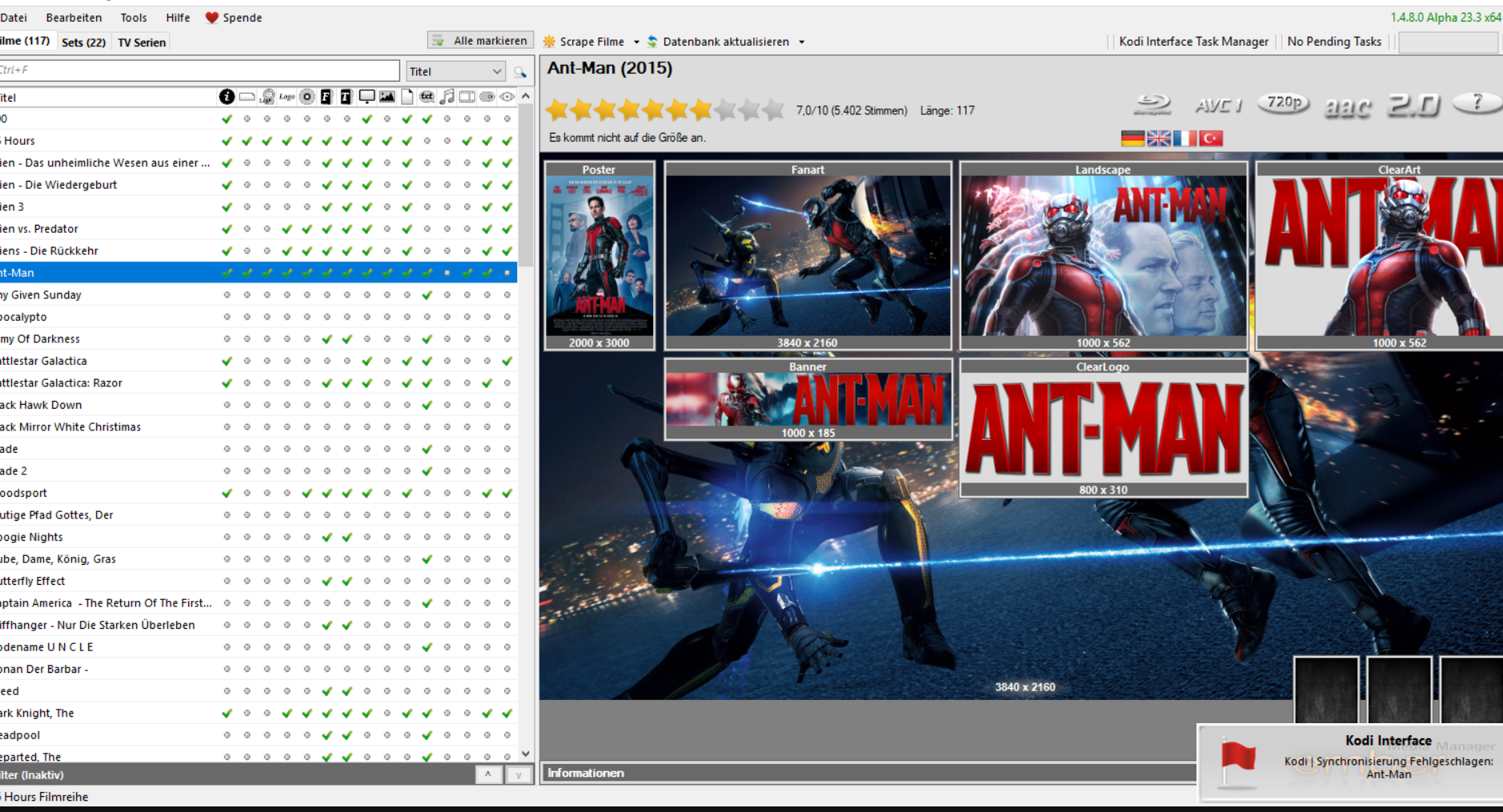
Task: Click the eye watched column header
Action: pos(507,97)
